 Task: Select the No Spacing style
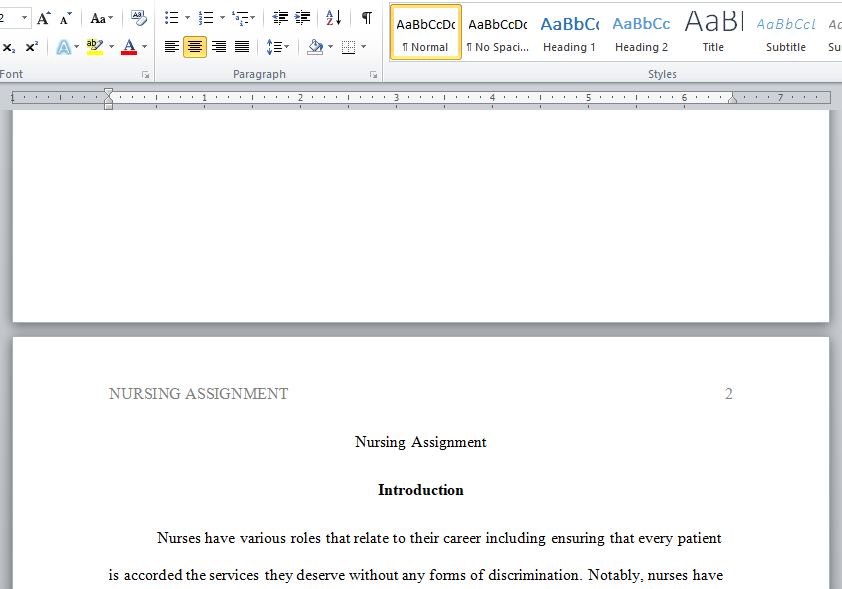point(498,32)
